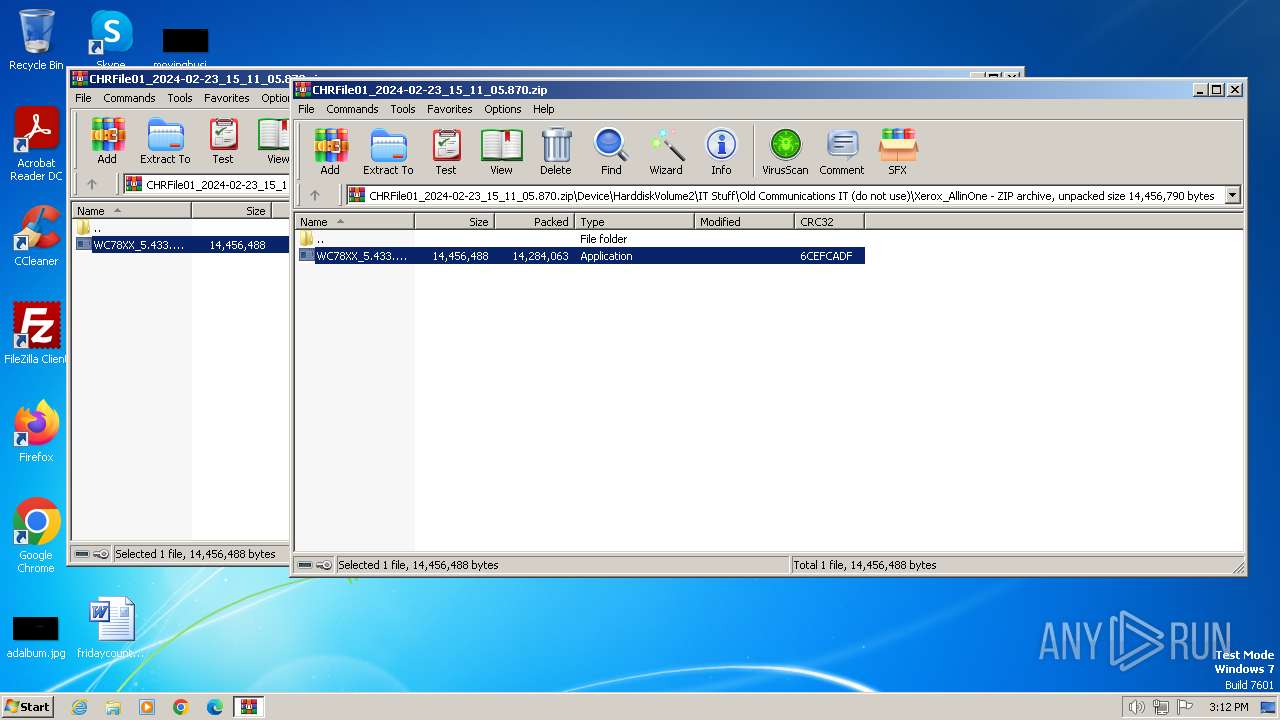Click Test icon in back WinRAR window
This screenshot has width=1280, height=720.
pos(223,141)
